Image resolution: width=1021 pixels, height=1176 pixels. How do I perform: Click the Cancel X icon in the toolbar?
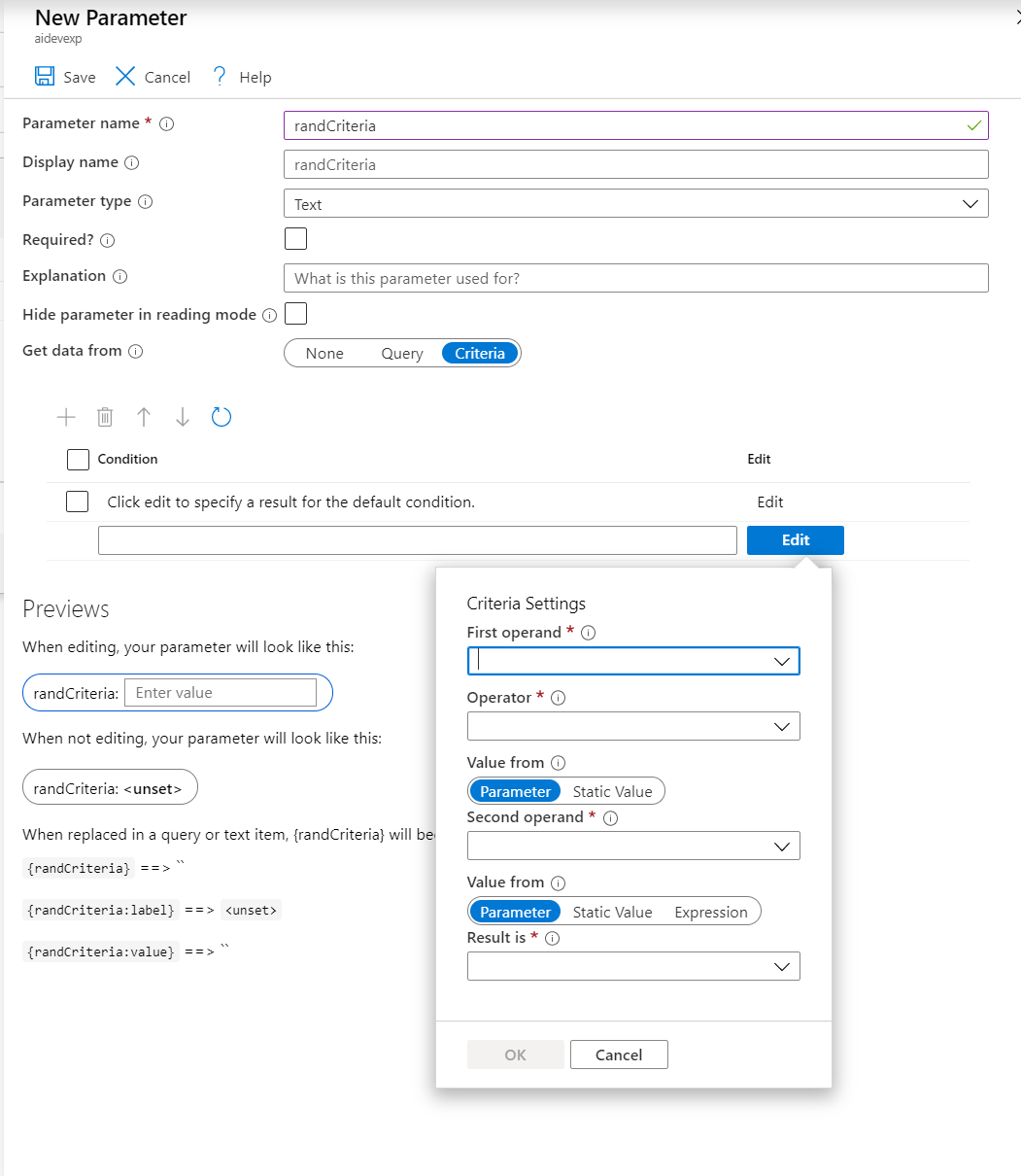point(124,76)
